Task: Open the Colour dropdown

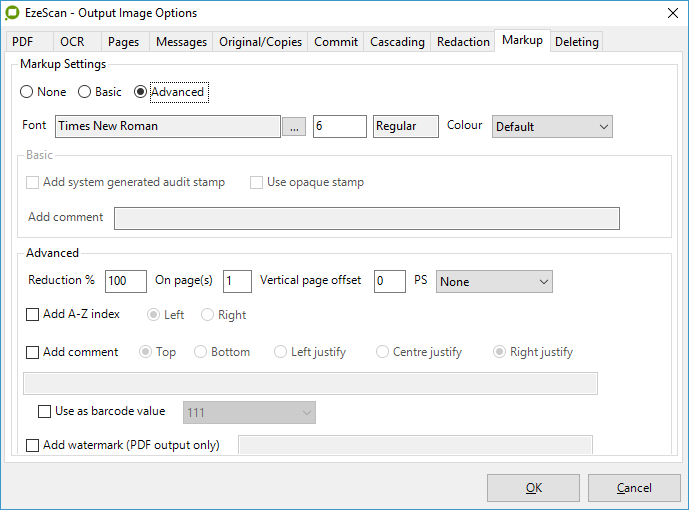Action: [552, 126]
